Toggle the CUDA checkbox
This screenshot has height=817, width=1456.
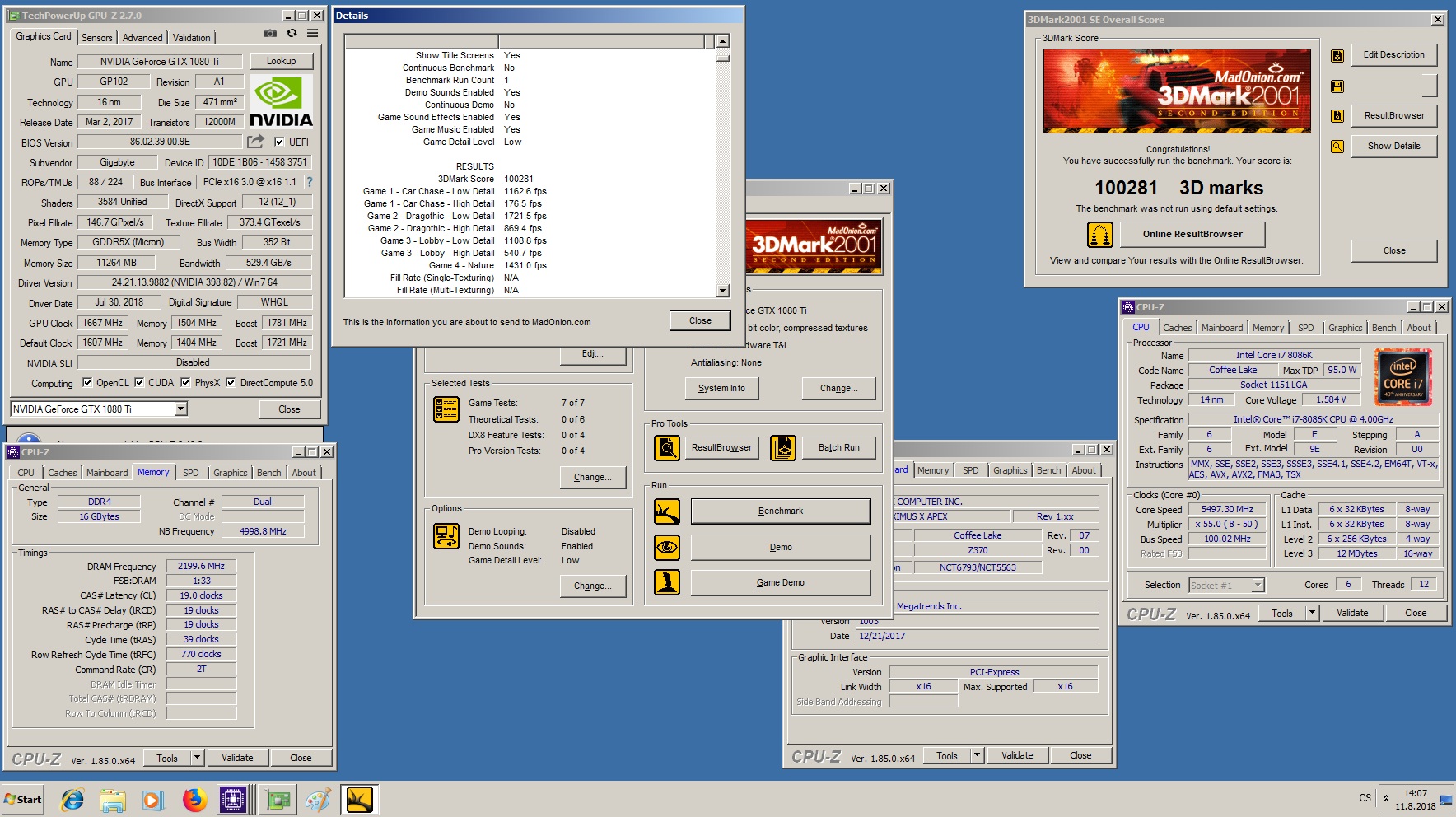(139, 382)
